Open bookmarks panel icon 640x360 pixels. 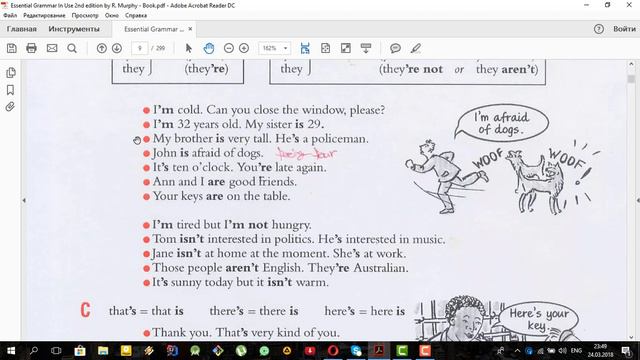[11, 90]
